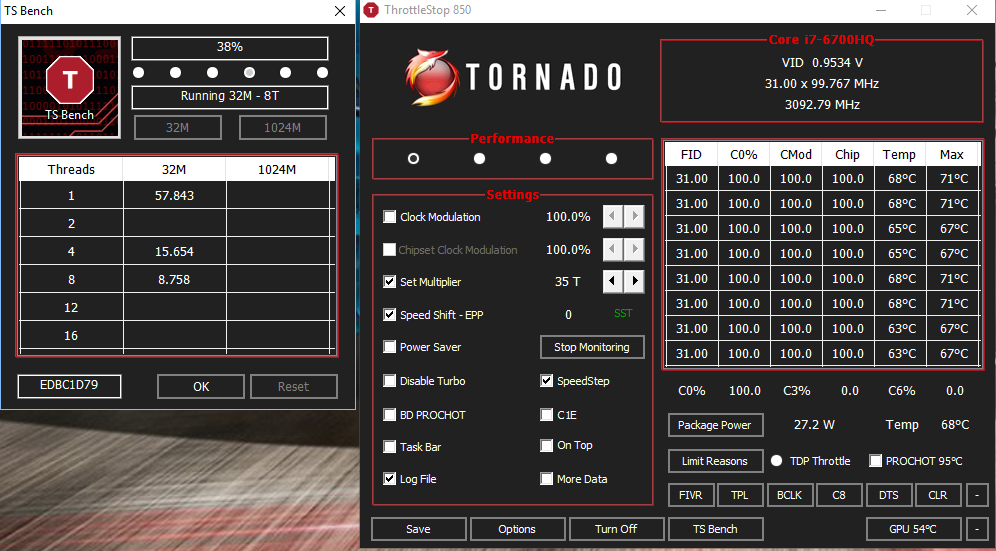This screenshot has width=996, height=551.
Task: Click the BCLK button
Action: coord(790,495)
